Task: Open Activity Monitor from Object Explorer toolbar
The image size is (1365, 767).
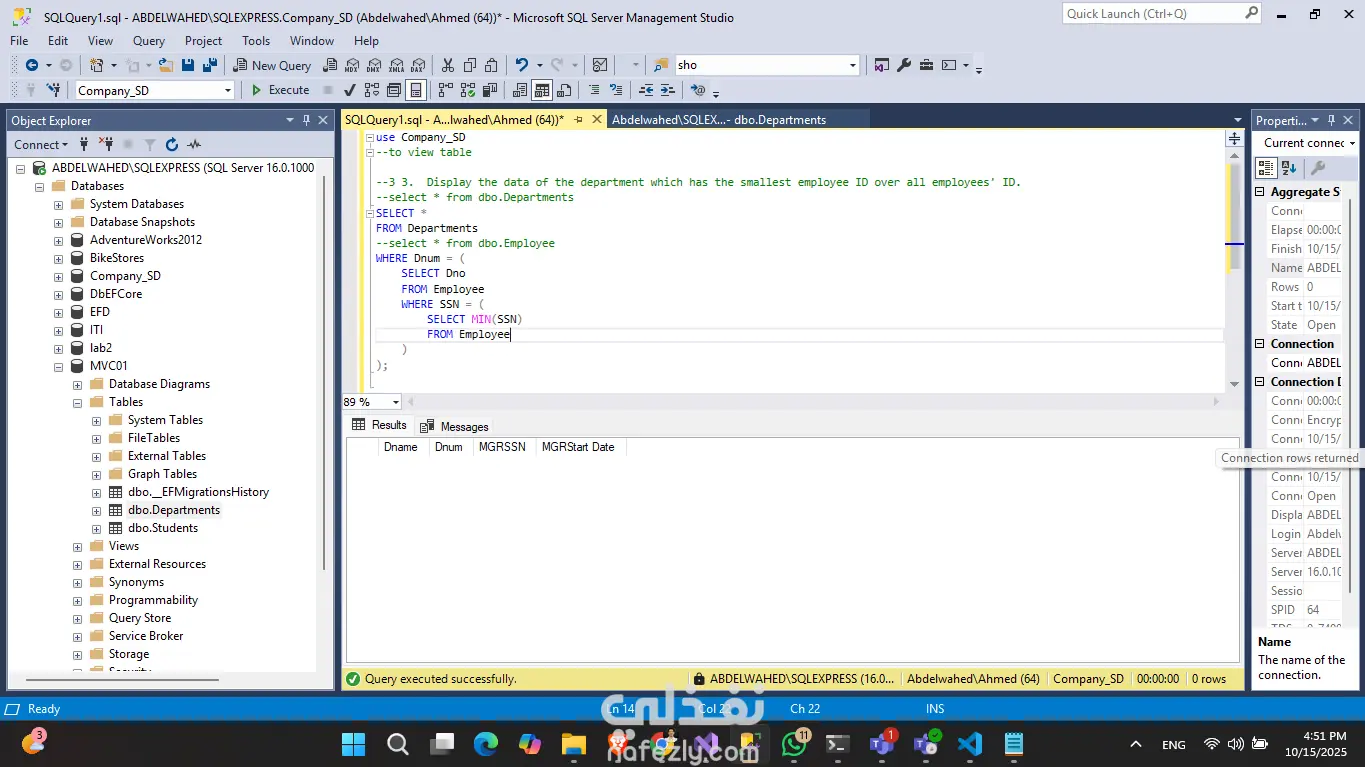Action: tap(194, 145)
